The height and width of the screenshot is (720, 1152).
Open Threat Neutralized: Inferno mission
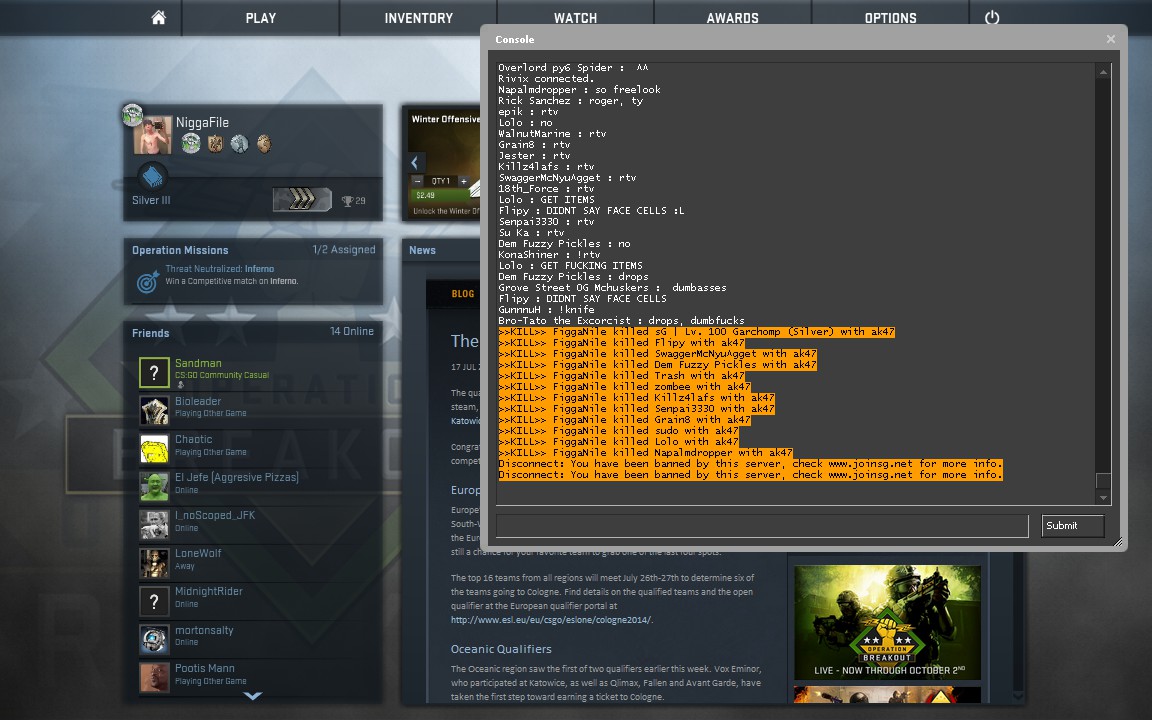(220, 269)
